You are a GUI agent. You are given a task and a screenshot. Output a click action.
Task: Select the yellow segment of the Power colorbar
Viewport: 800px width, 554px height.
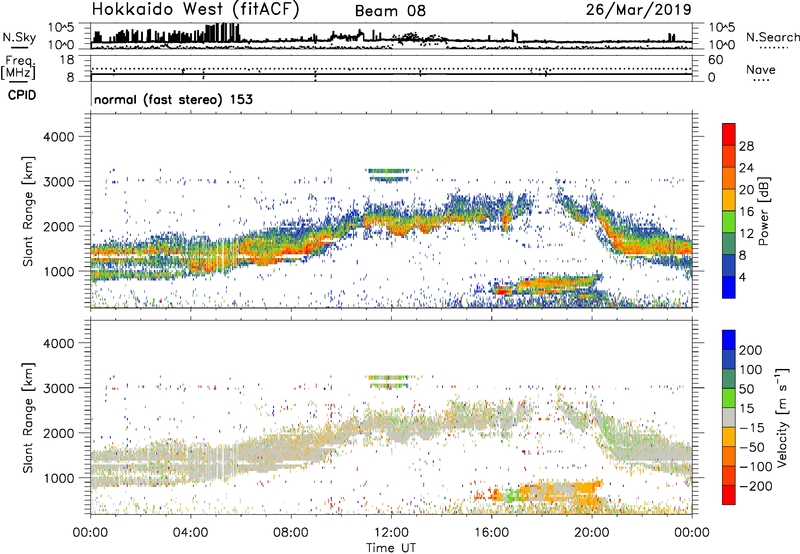(x=729, y=200)
